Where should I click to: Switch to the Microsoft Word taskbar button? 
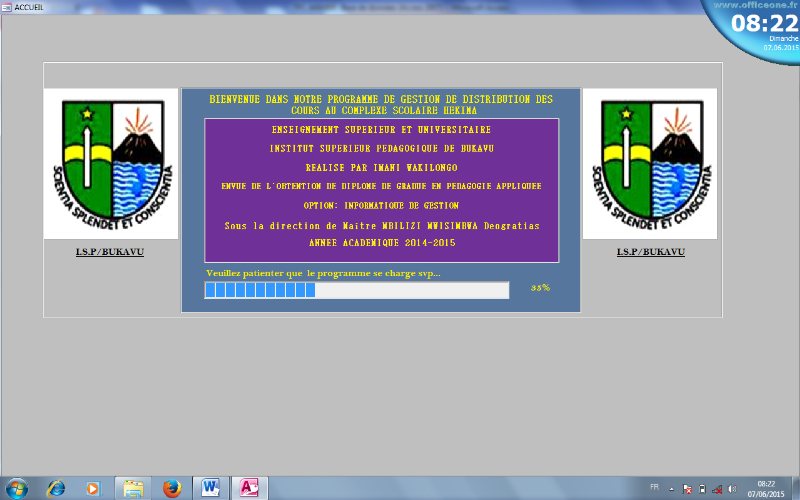[x=211, y=488]
